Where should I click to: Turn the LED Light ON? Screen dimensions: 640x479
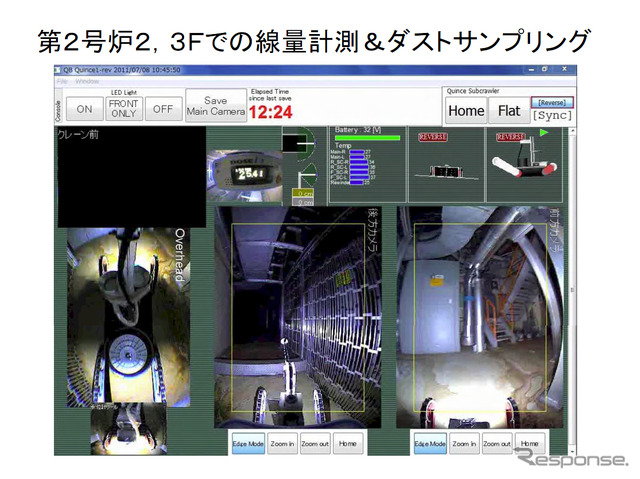click(84, 109)
